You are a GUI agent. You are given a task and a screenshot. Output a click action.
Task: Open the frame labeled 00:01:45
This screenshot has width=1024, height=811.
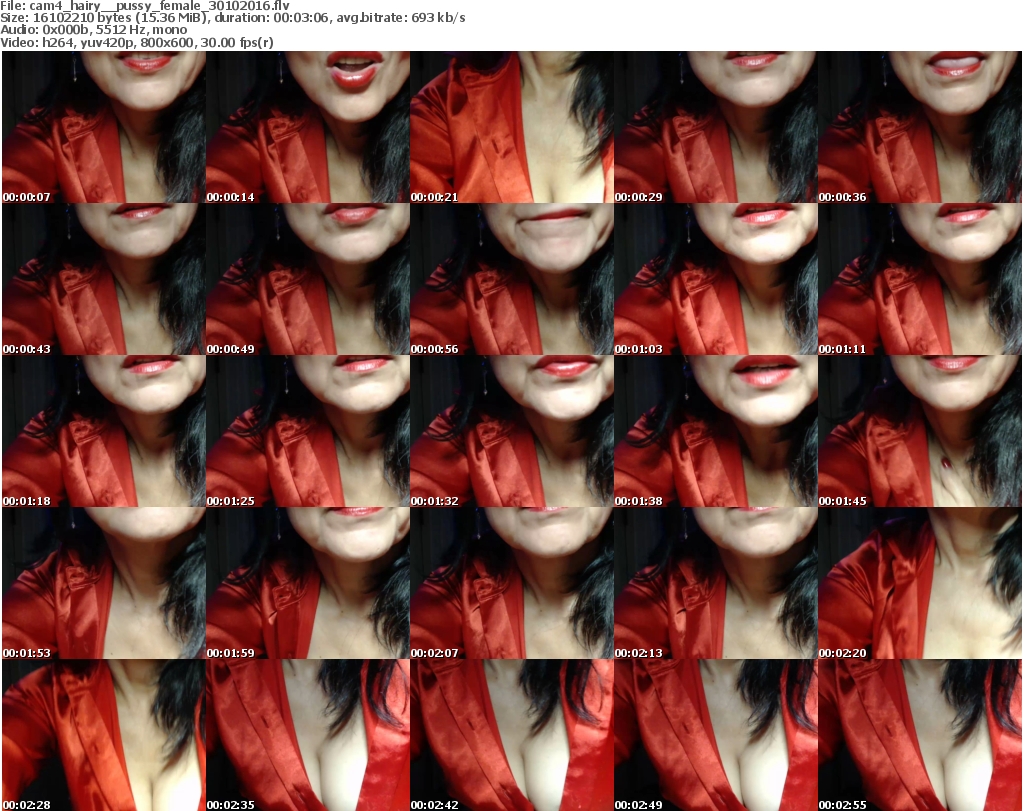[x=920, y=432]
